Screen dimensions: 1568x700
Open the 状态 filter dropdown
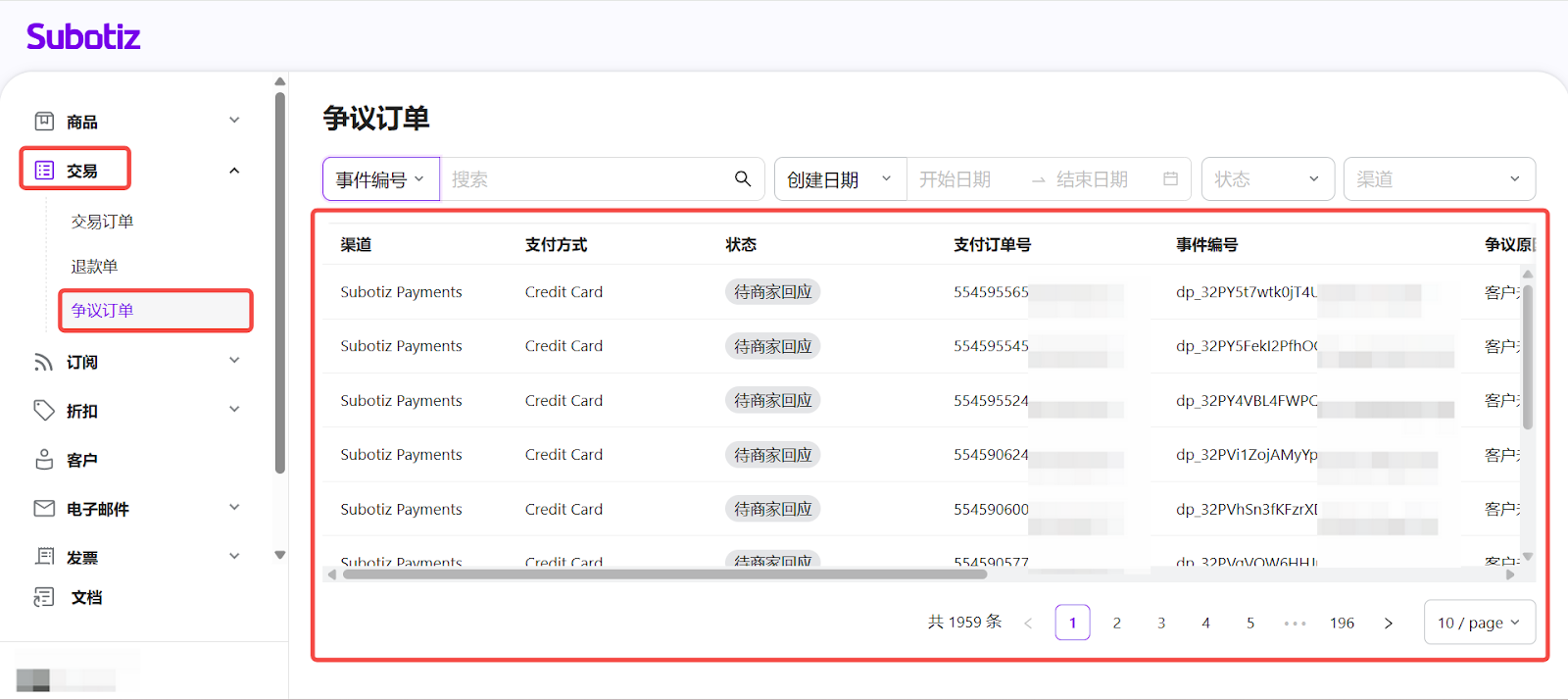click(1267, 179)
